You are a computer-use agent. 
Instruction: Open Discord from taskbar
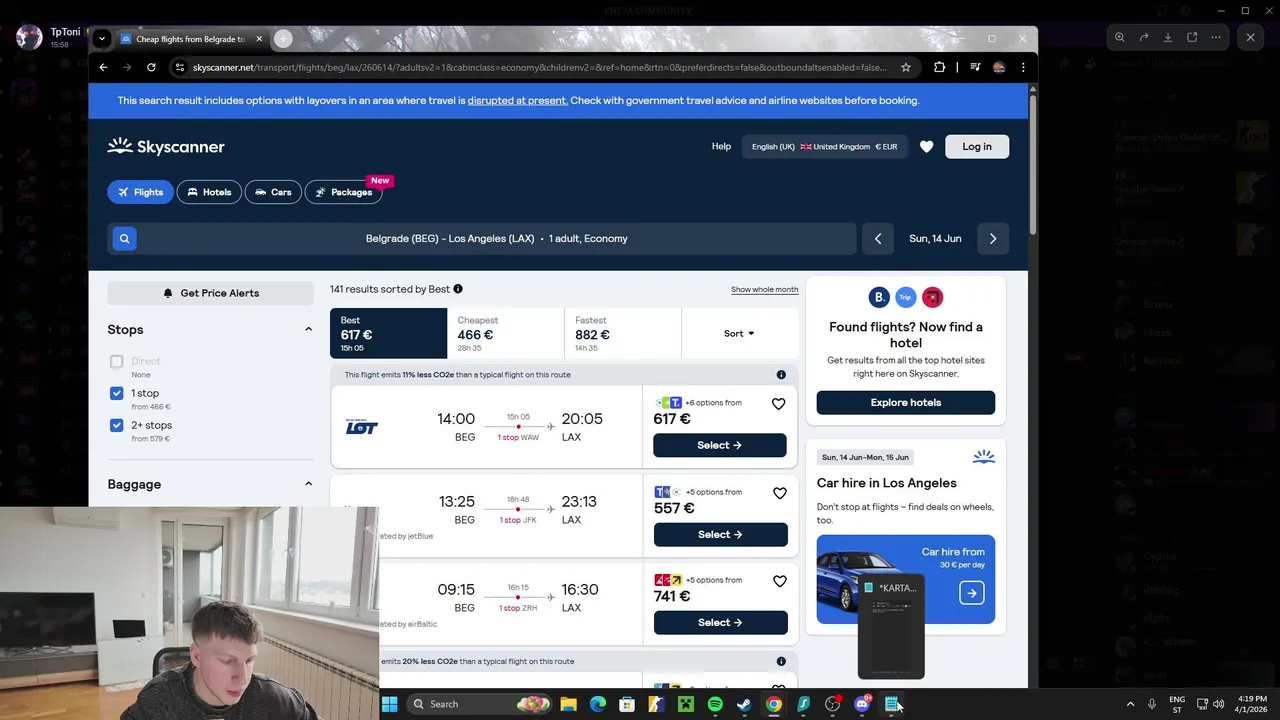[x=862, y=704]
